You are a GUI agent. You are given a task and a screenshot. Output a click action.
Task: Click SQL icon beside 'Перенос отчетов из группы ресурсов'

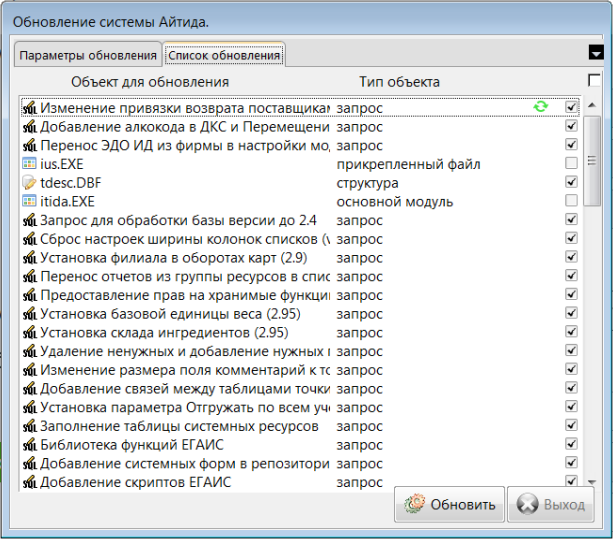[30, 276]
